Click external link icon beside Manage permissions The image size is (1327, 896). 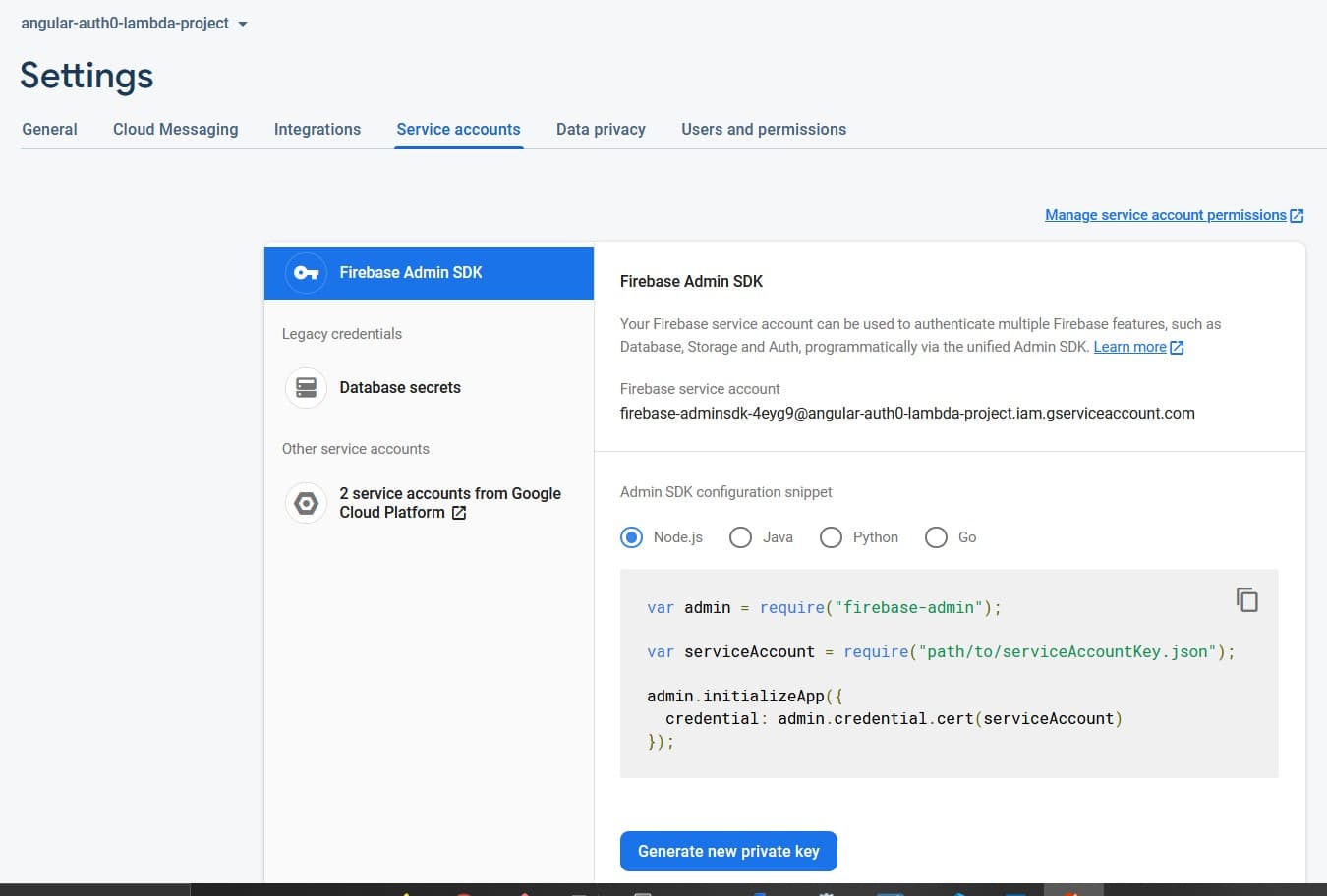point(1297,216)
